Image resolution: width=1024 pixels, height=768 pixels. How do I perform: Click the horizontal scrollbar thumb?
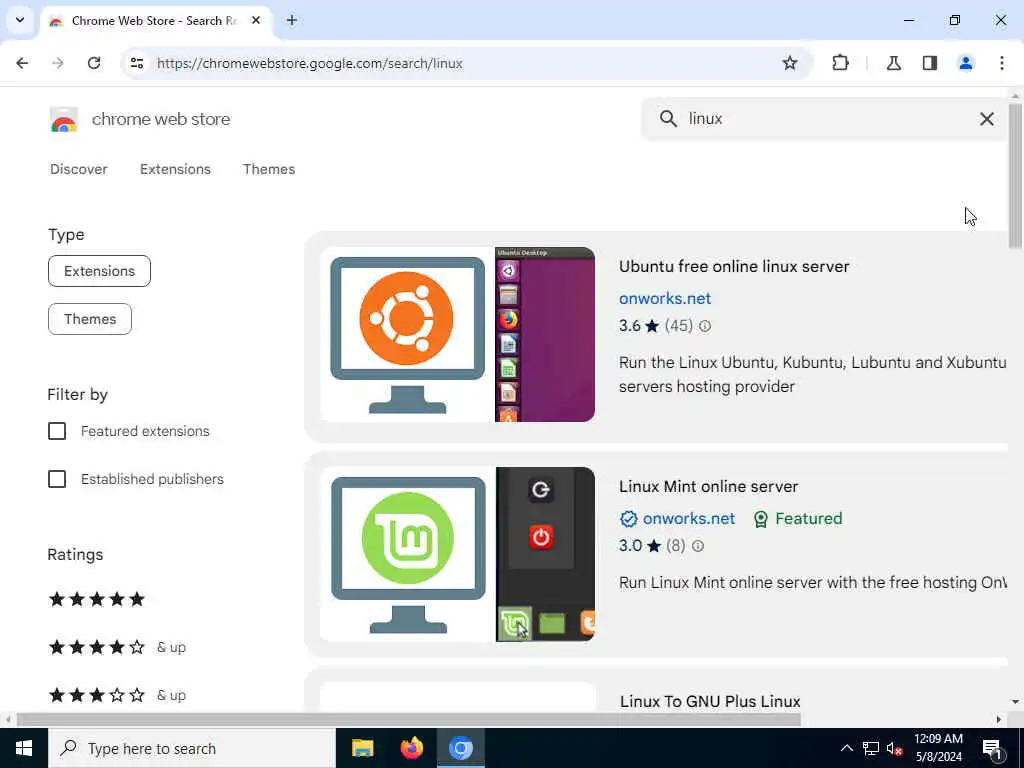(x=409, y=720)
